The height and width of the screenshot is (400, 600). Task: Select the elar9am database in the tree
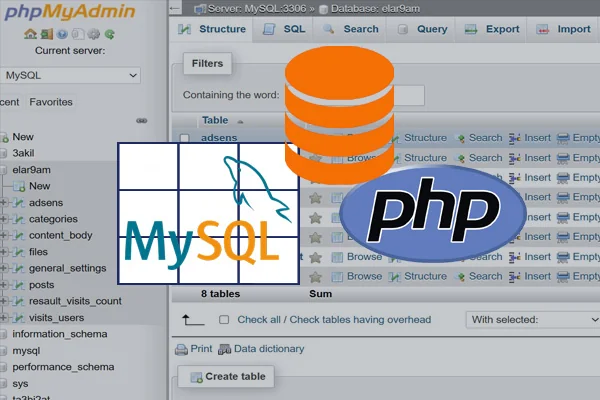[x=31, y=170]
